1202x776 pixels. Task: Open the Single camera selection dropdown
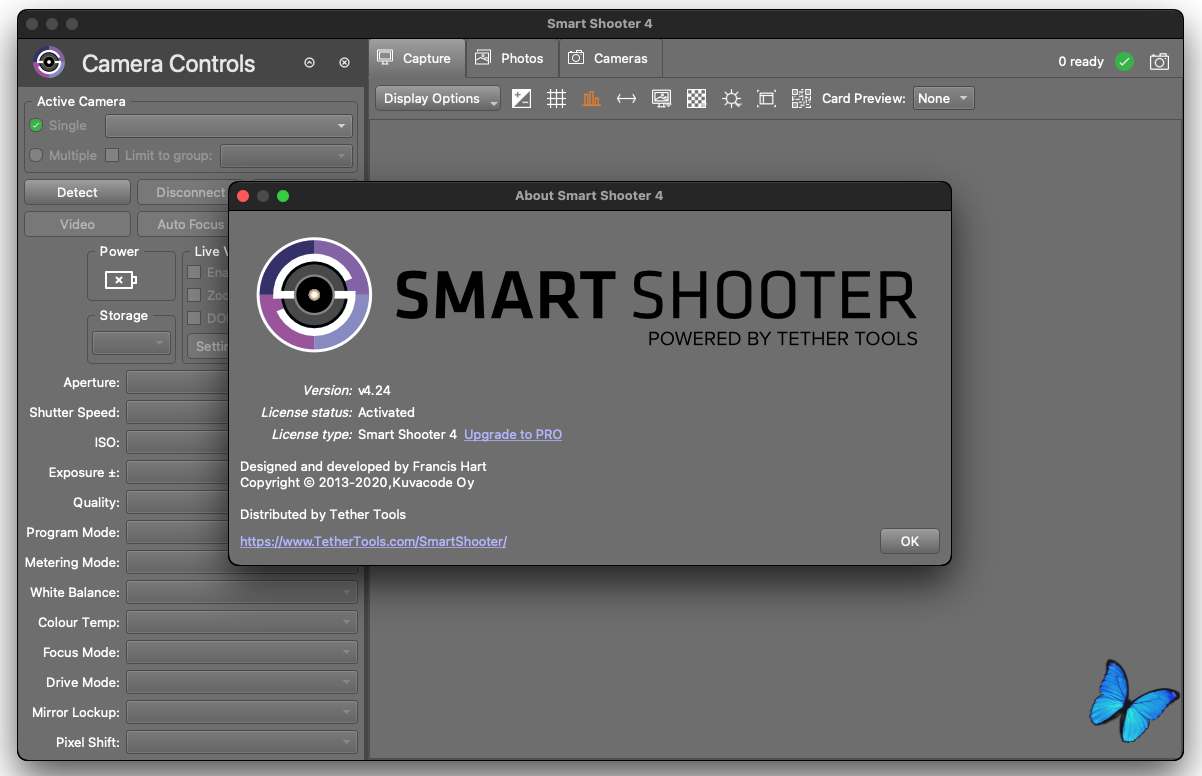(x=229, y=126)
